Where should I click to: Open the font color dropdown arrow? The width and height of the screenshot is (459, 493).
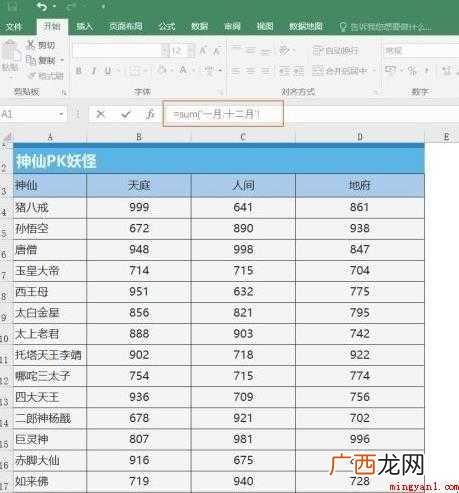[x=193, y=71]
